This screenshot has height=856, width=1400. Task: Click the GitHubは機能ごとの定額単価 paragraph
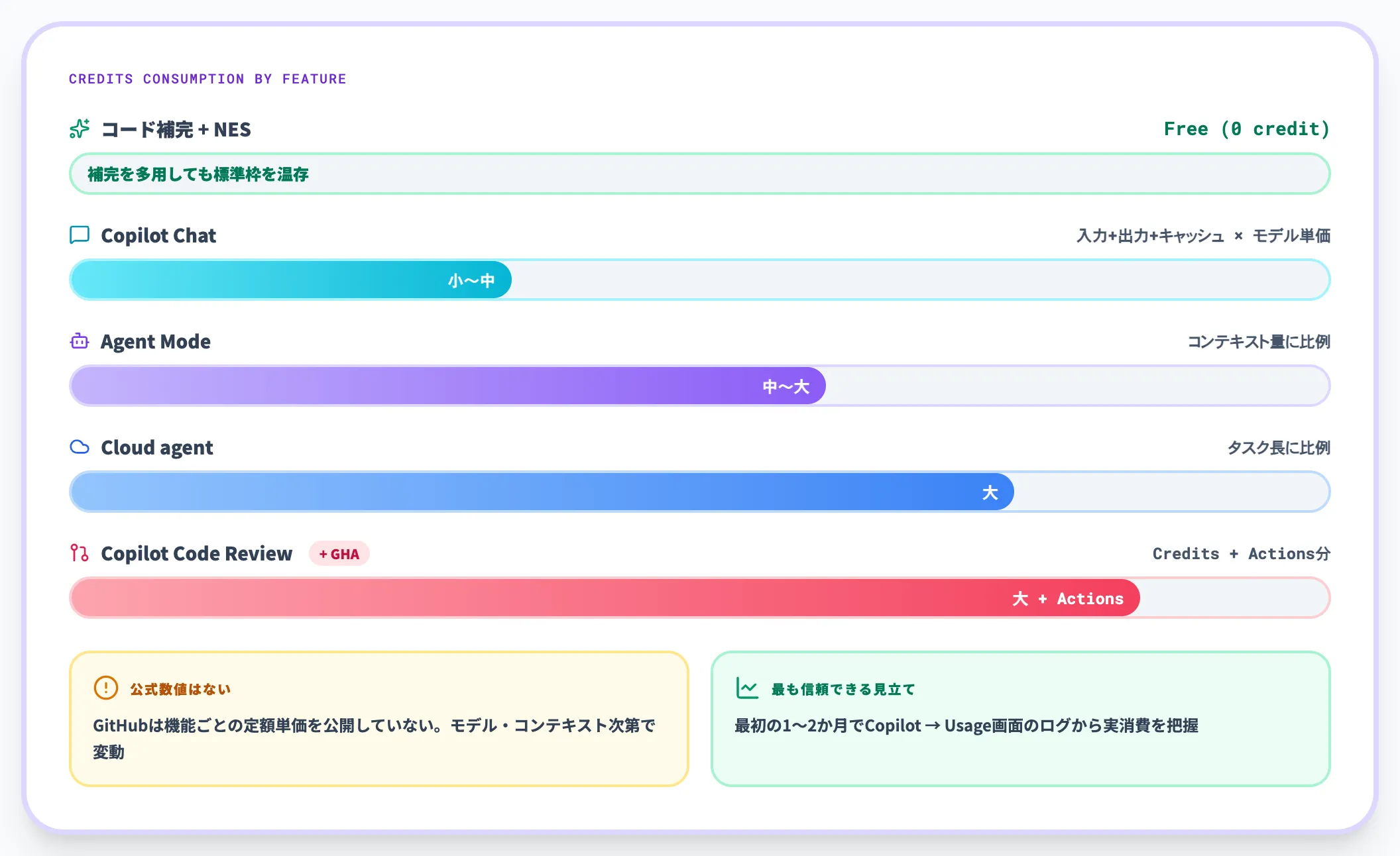click(x=374, y=739)
